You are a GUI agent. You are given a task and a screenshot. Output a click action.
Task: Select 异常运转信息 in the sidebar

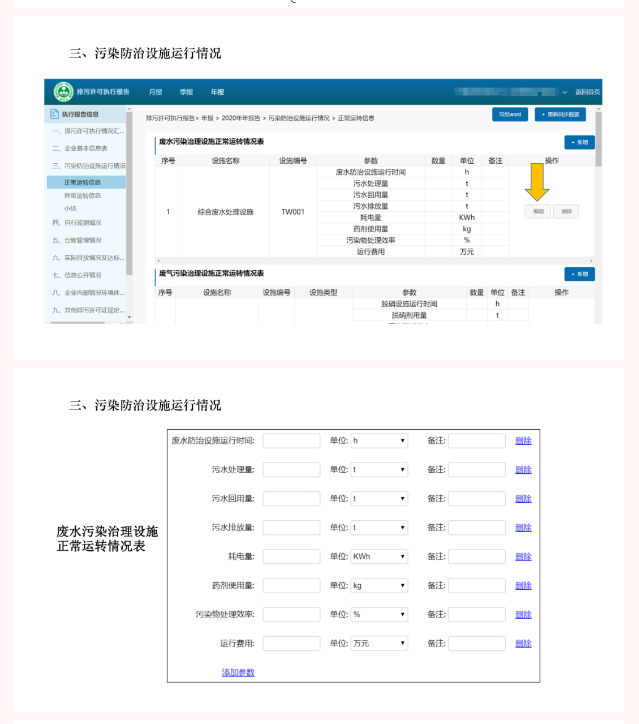coord(83,195)
